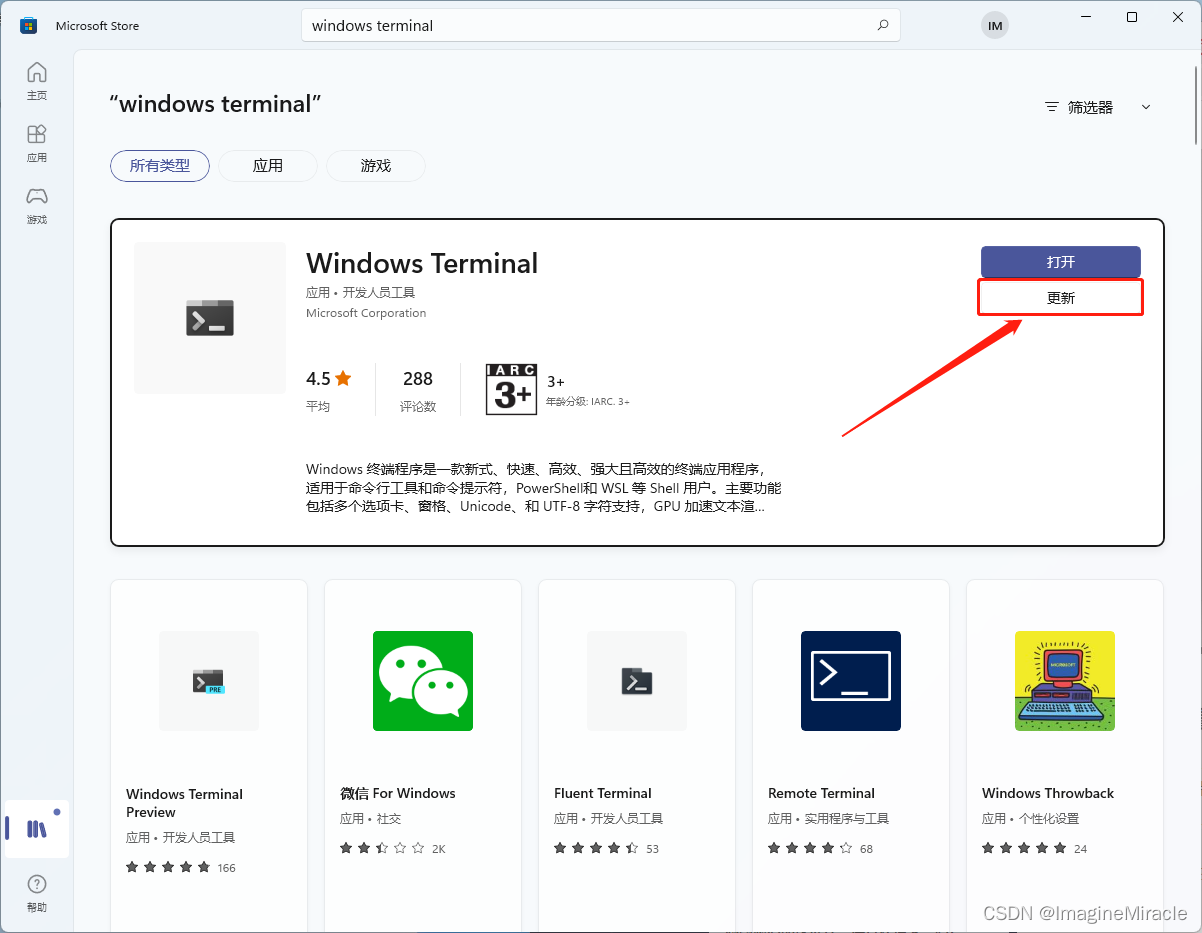The image size is (1202, 933).
Task: Click Microsoft Corporation publisher text
Action: coord(366,313)
